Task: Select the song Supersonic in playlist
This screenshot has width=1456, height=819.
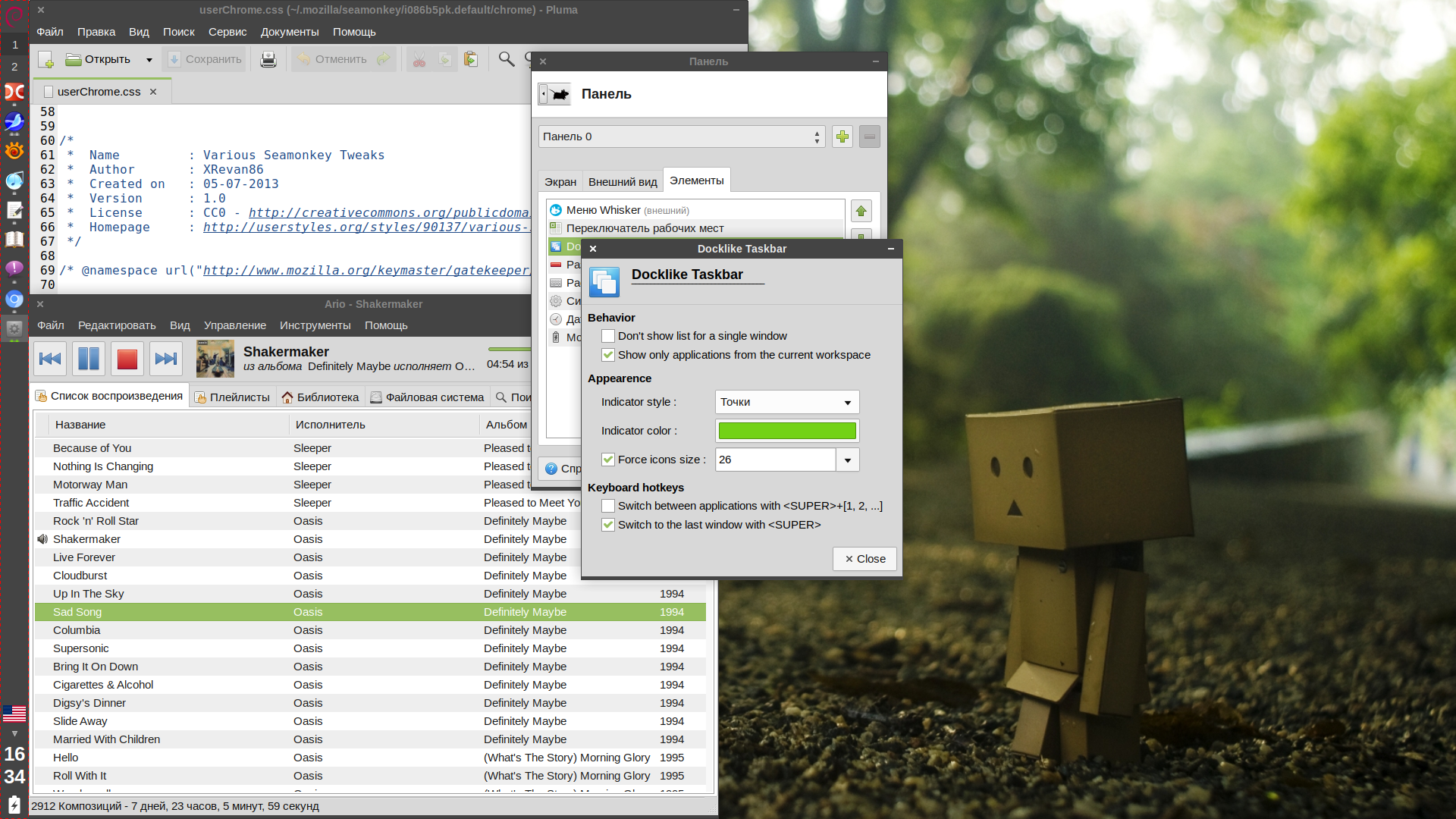Action: point(81,648)
